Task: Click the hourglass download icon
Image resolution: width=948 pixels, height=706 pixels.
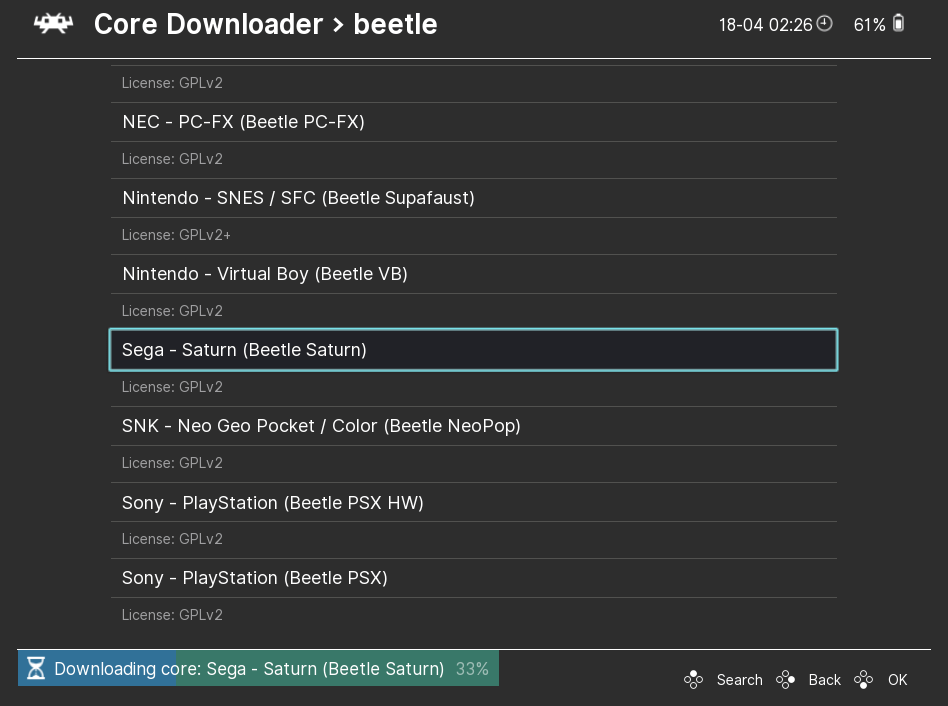Action: pos(36,668)
